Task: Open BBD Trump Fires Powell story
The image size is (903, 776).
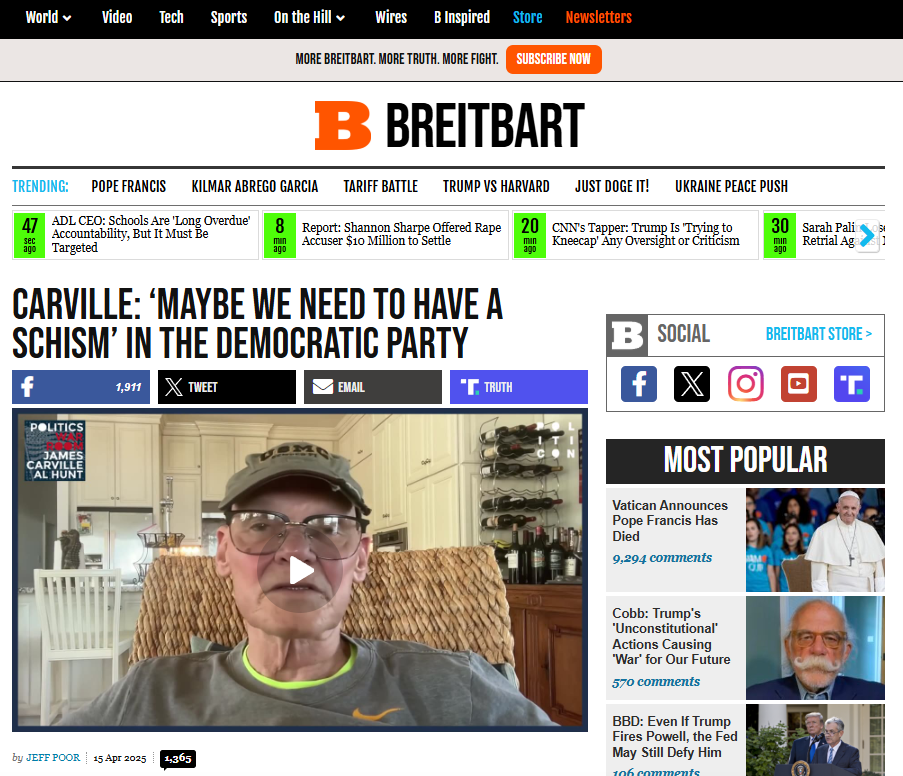Action: click(674, 737)
